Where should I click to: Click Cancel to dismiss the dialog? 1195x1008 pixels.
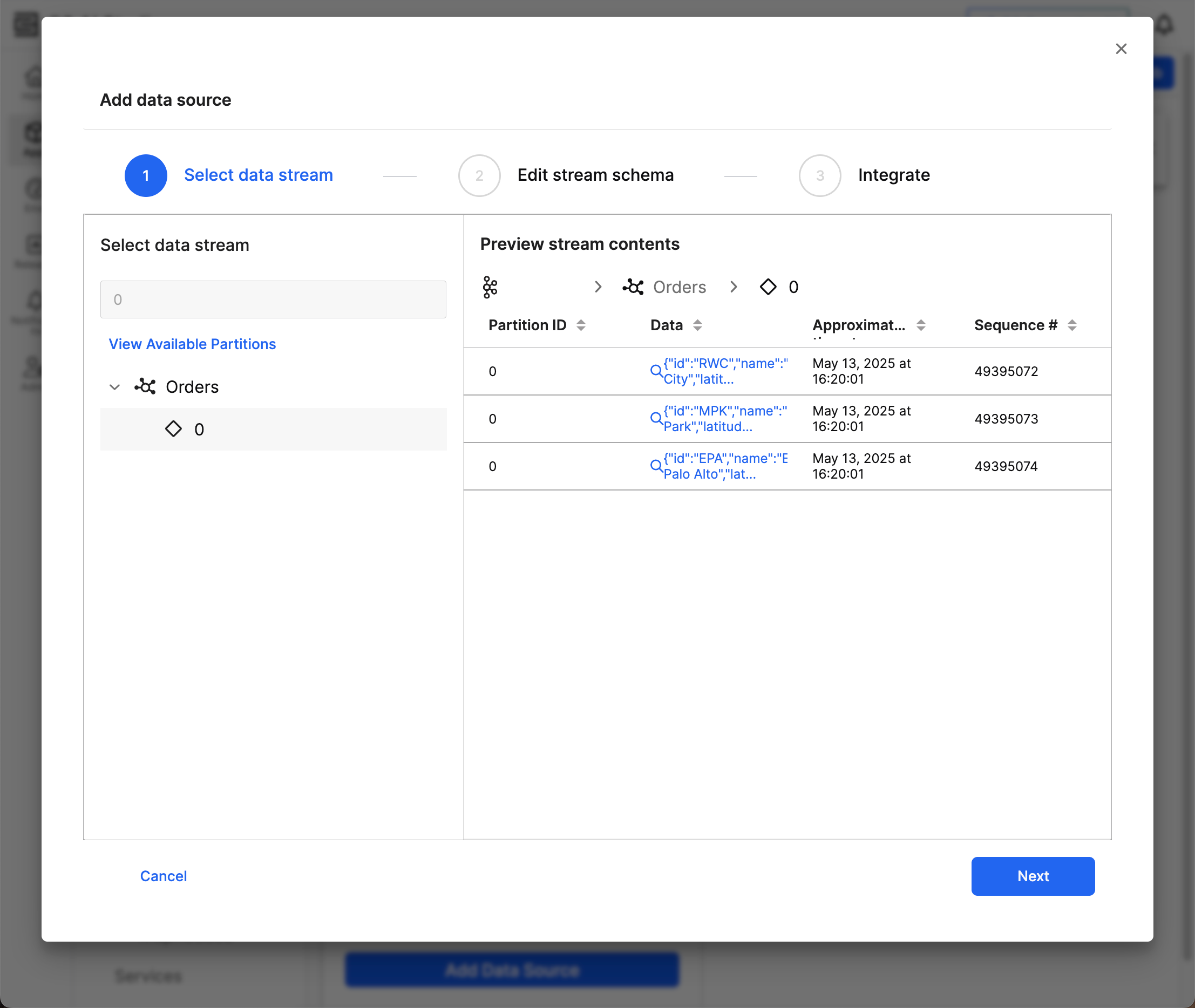(164, 876)
